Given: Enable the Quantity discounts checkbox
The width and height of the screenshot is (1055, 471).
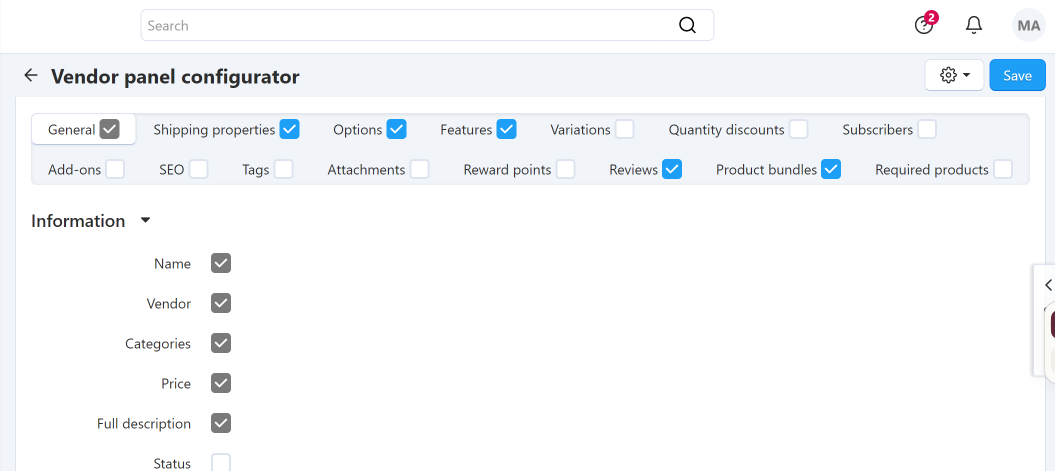Looking at the screenshot, I should [x=799, y=129].
